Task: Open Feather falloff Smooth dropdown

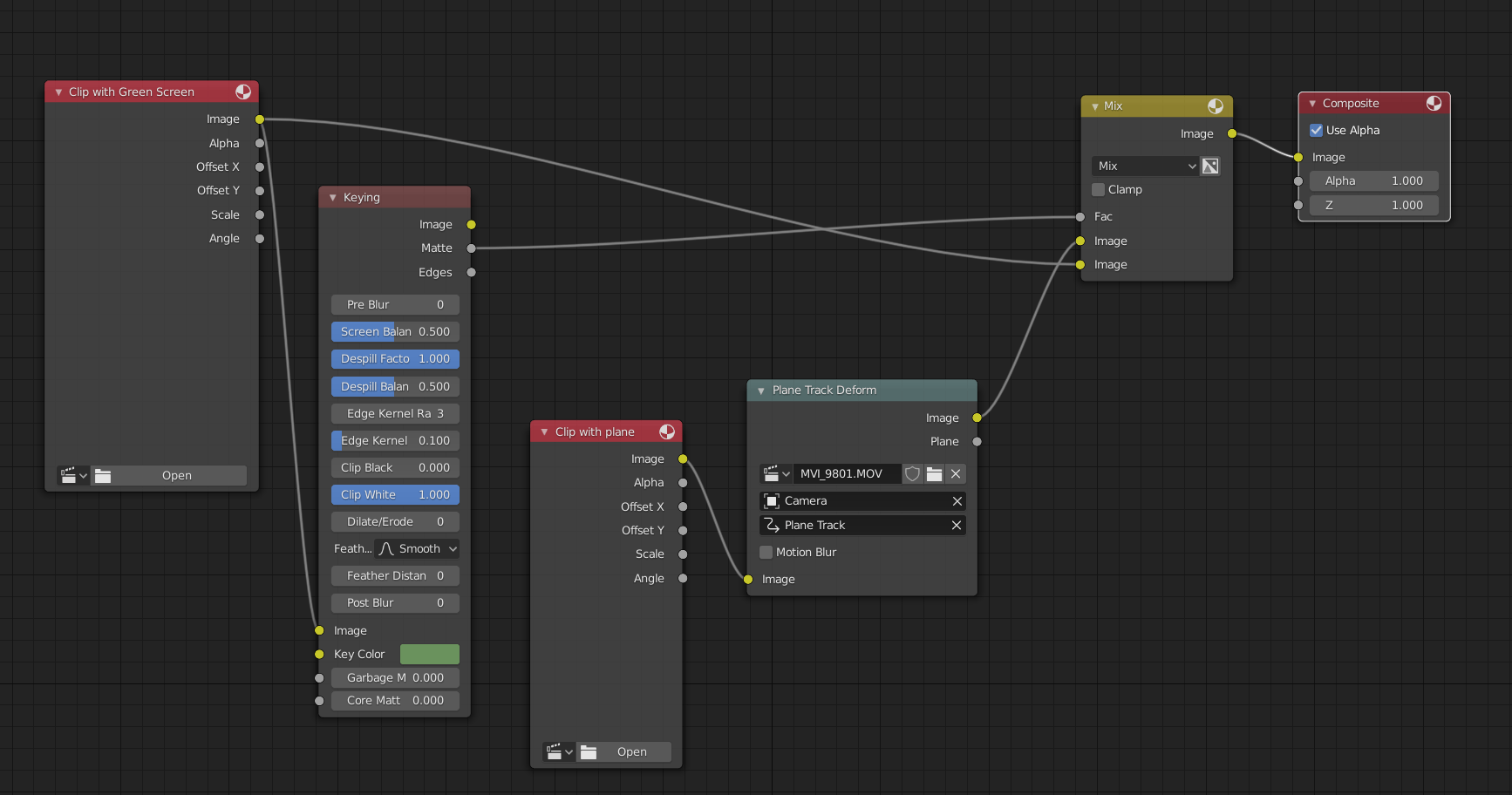Action: (x=417, y=549)
